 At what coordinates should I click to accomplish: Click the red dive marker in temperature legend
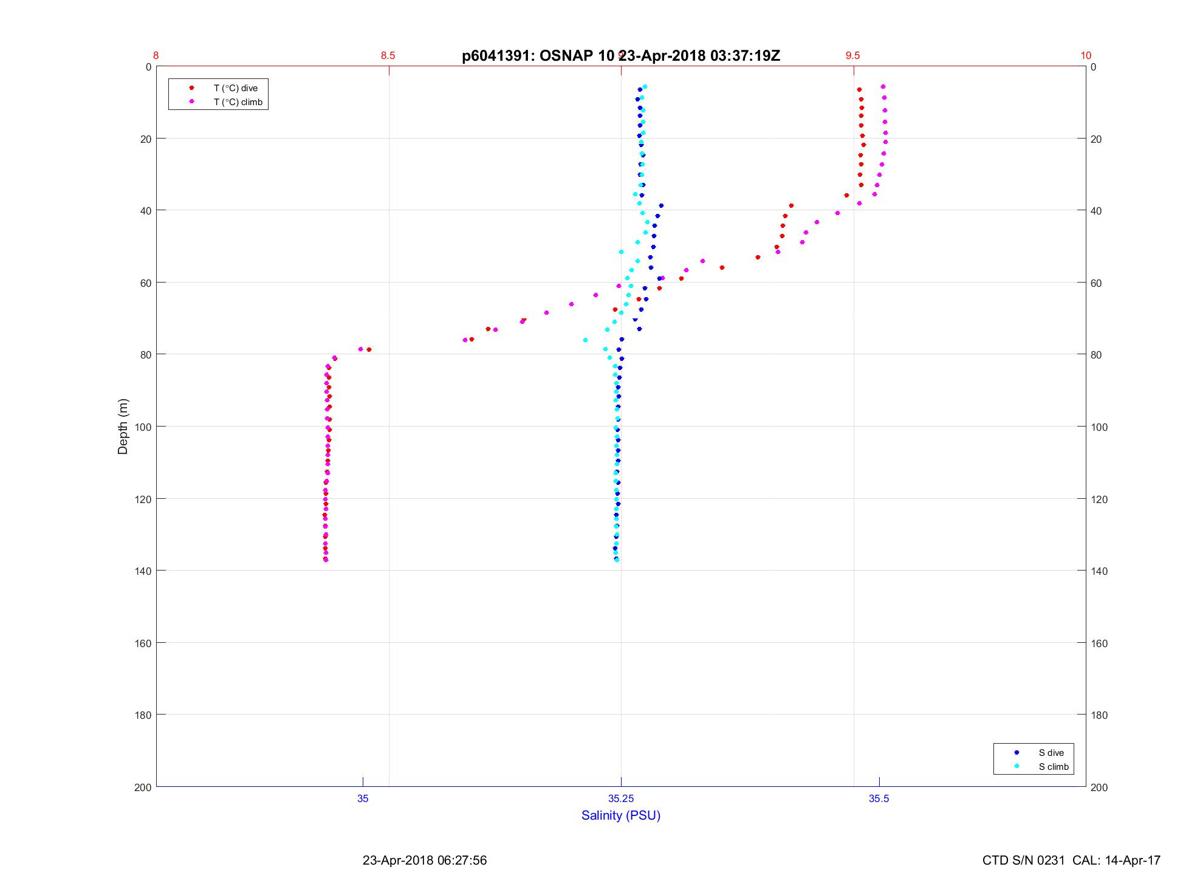[x=191, y=88]
